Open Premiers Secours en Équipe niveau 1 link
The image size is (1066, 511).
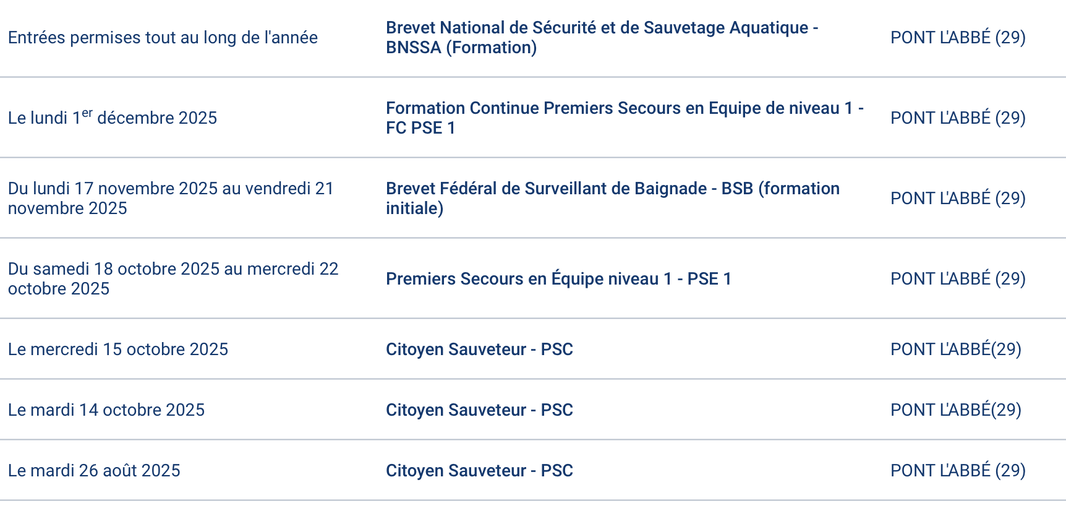tap(558, 279)
